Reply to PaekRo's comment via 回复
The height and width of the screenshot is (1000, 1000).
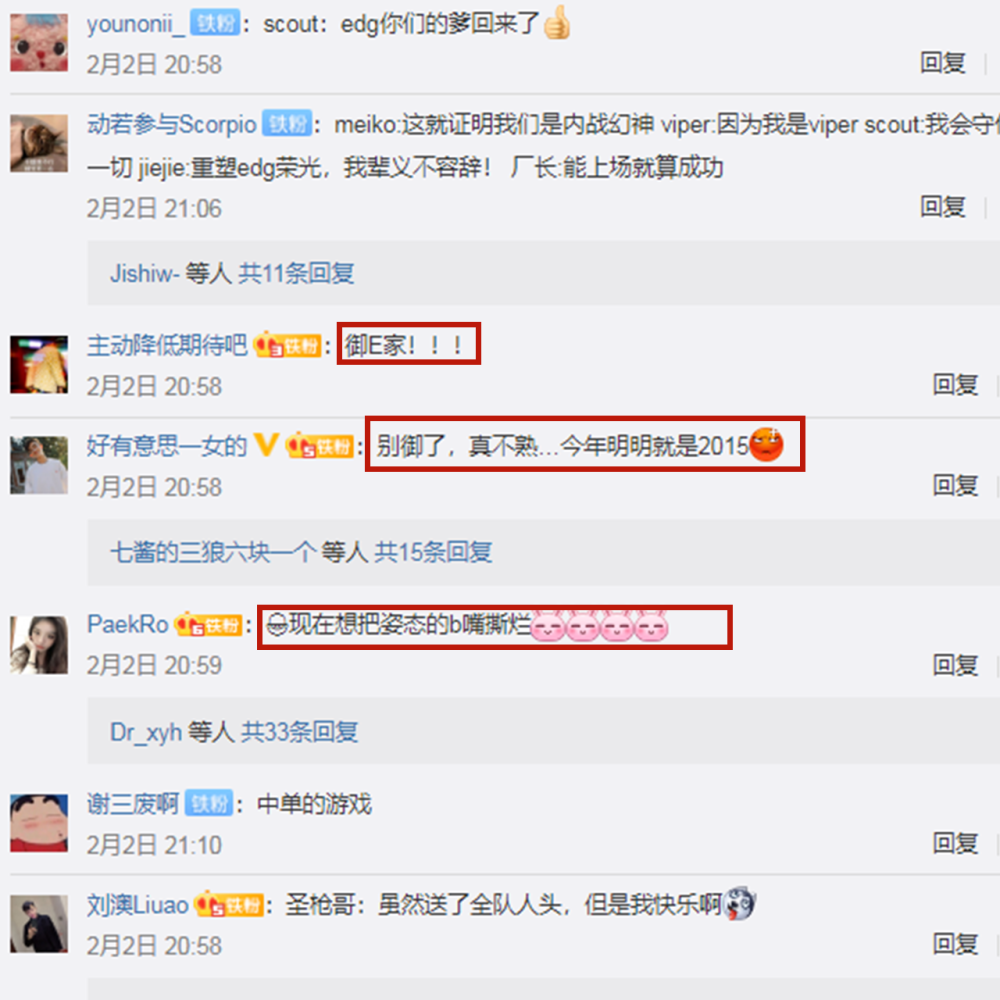955,665
